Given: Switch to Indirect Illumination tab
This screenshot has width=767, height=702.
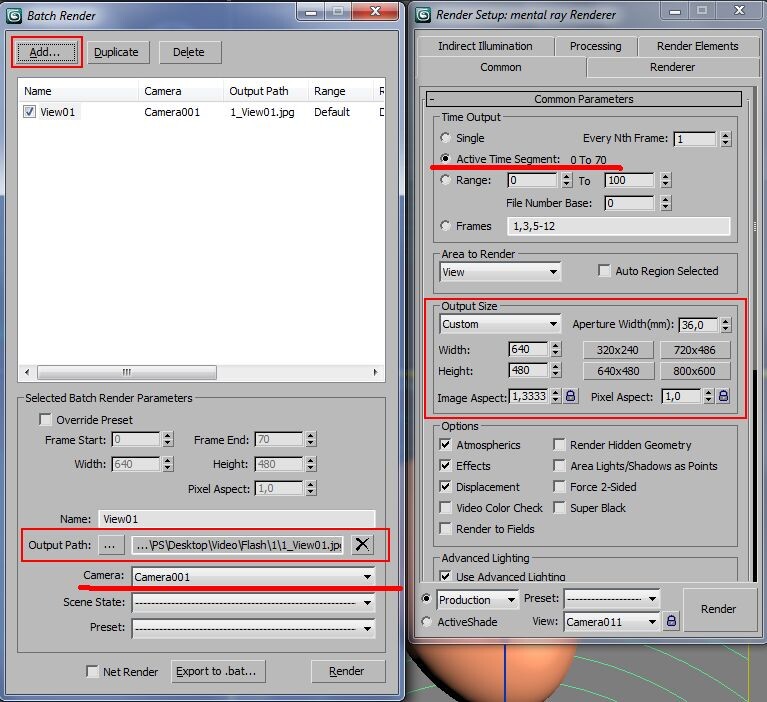Looking at the screenshot, I should 485,46.
